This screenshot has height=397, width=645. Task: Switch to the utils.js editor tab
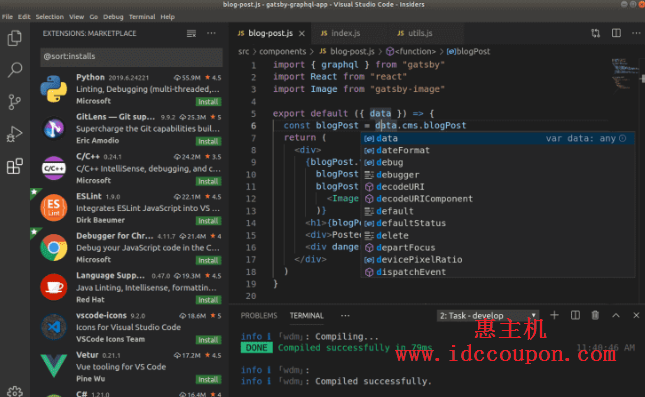tap(420, 33)
